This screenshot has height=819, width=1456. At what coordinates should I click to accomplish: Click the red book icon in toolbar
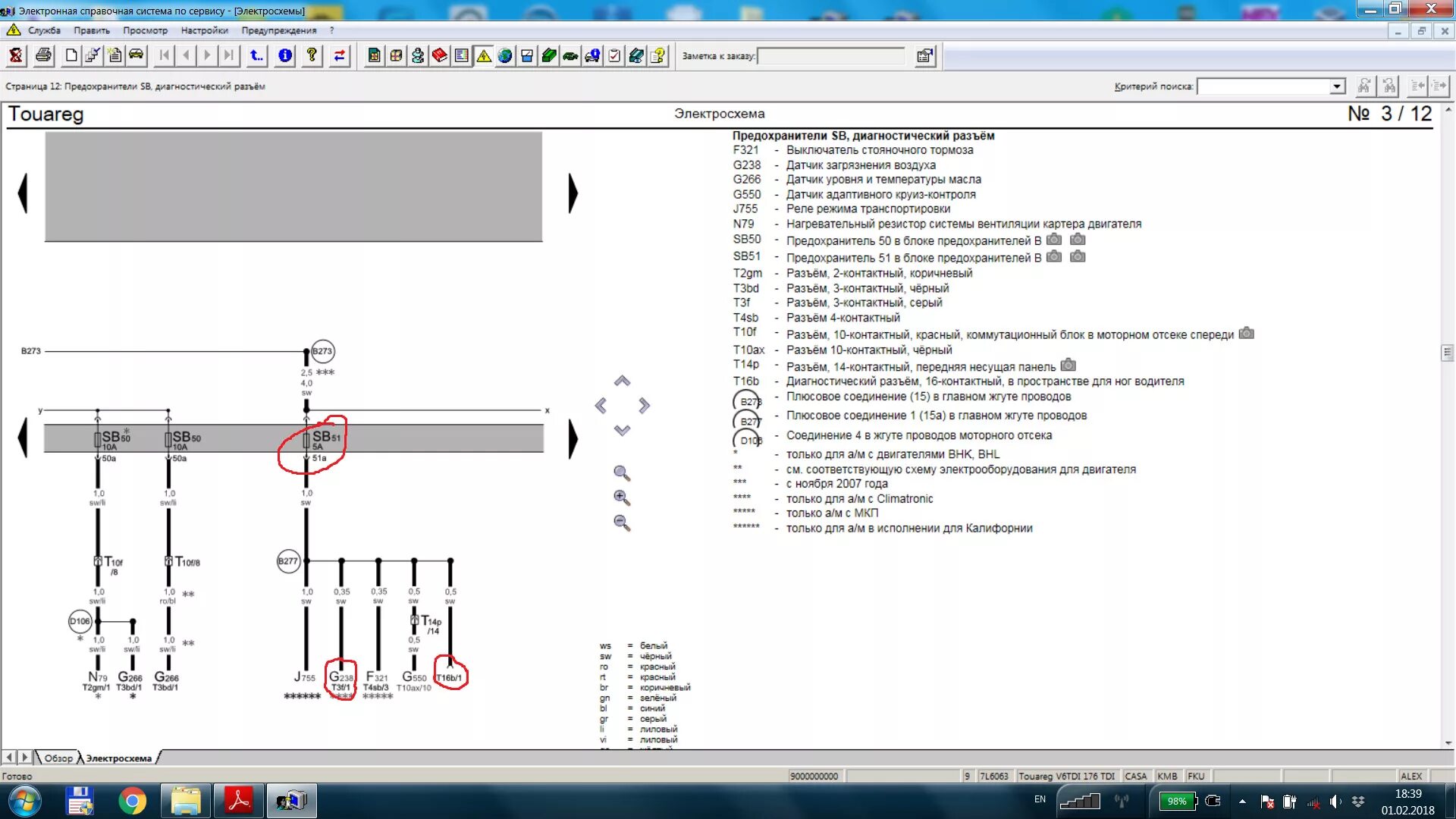point(439,55)
